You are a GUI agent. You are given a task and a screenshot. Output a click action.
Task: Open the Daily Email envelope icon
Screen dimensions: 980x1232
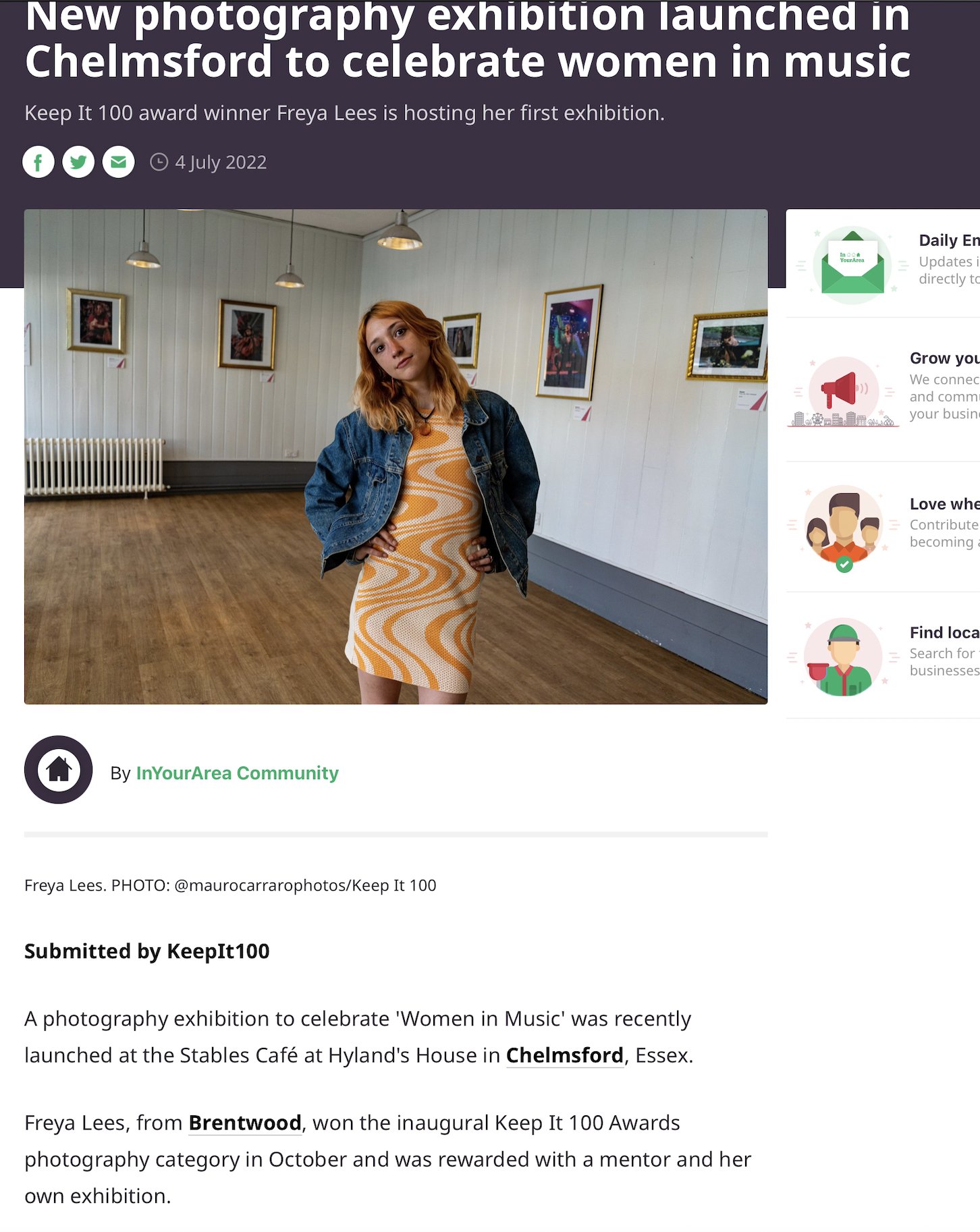[x=852, y=265]
